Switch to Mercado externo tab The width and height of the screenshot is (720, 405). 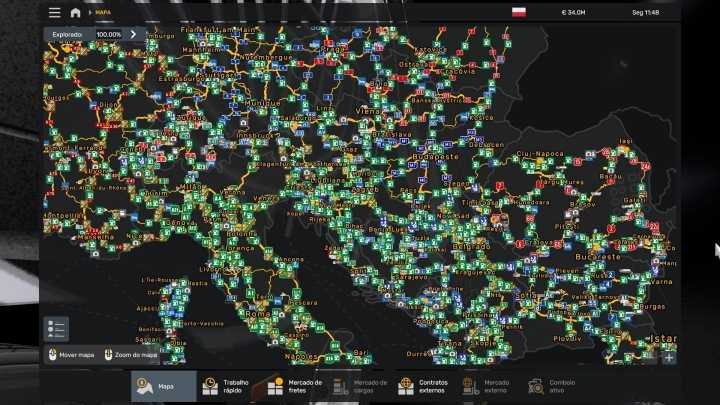[488, 386]
